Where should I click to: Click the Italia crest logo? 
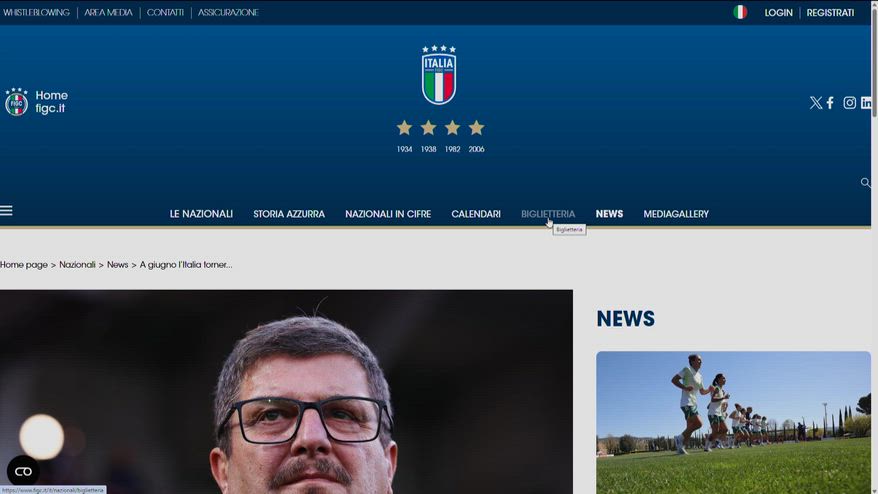438,75
